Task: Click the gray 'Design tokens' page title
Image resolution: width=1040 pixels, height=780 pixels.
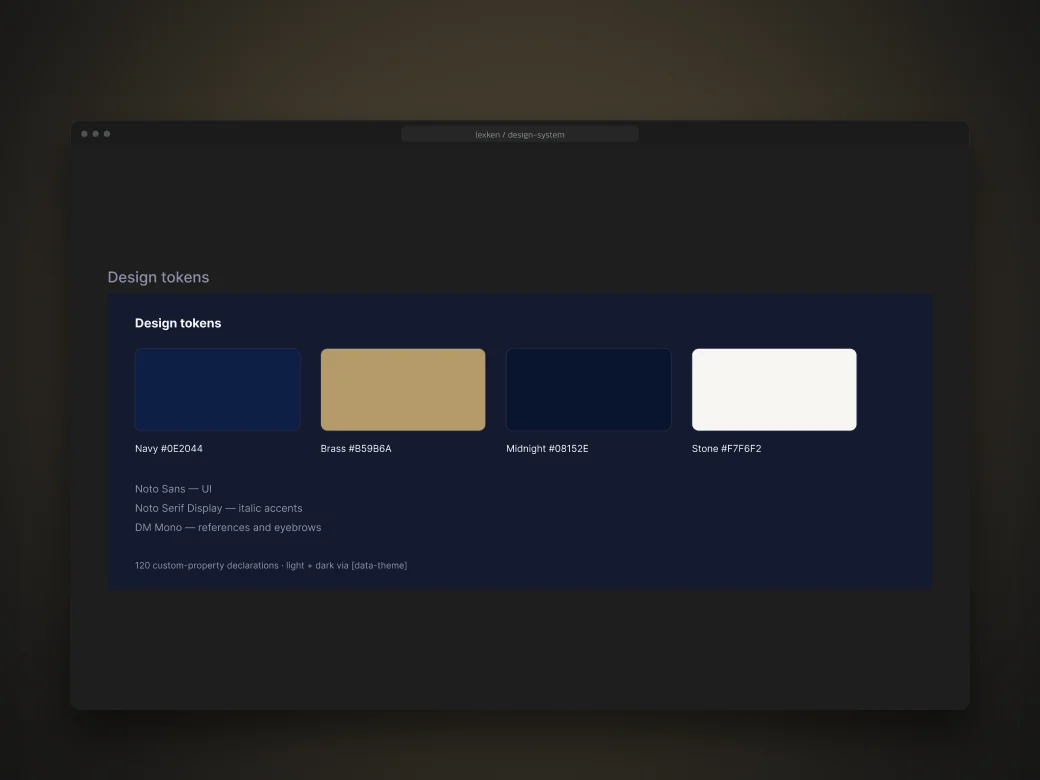Action: point(158,277)
